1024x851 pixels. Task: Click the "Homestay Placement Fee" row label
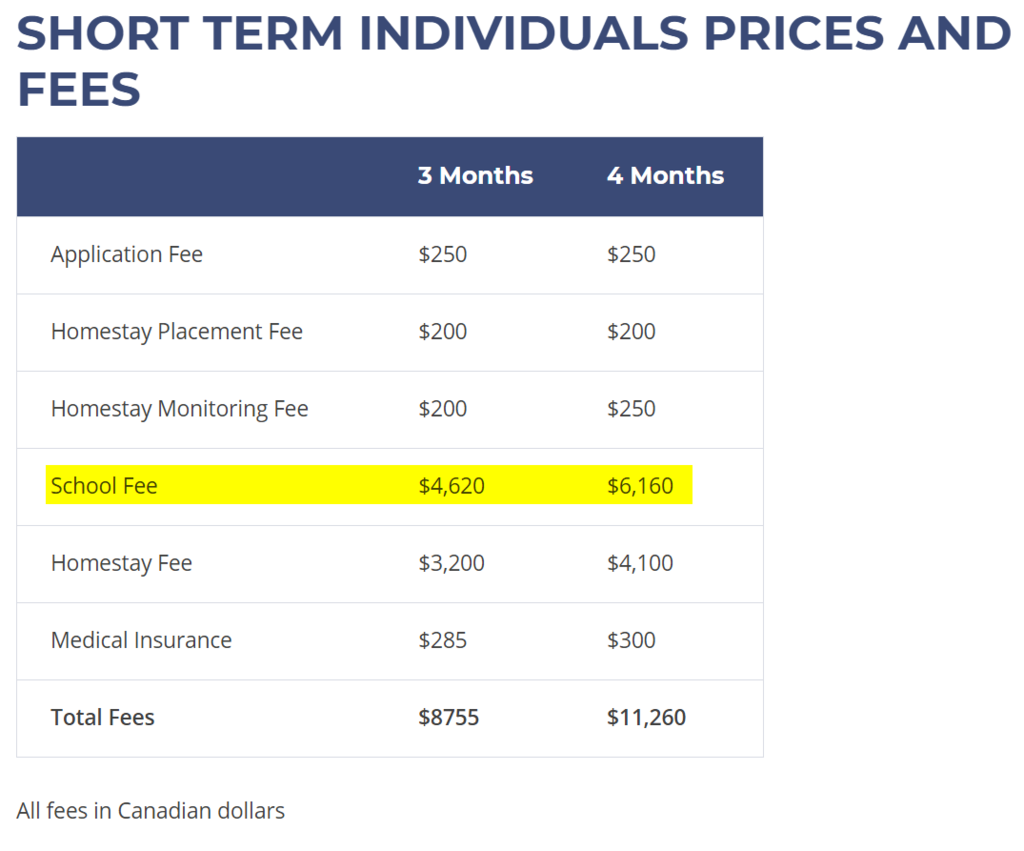[x=177, y=332]
